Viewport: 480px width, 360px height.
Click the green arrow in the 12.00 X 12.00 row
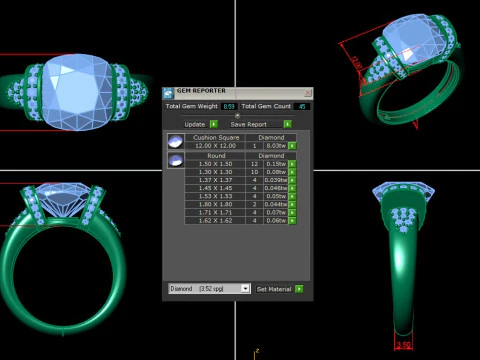292,146
